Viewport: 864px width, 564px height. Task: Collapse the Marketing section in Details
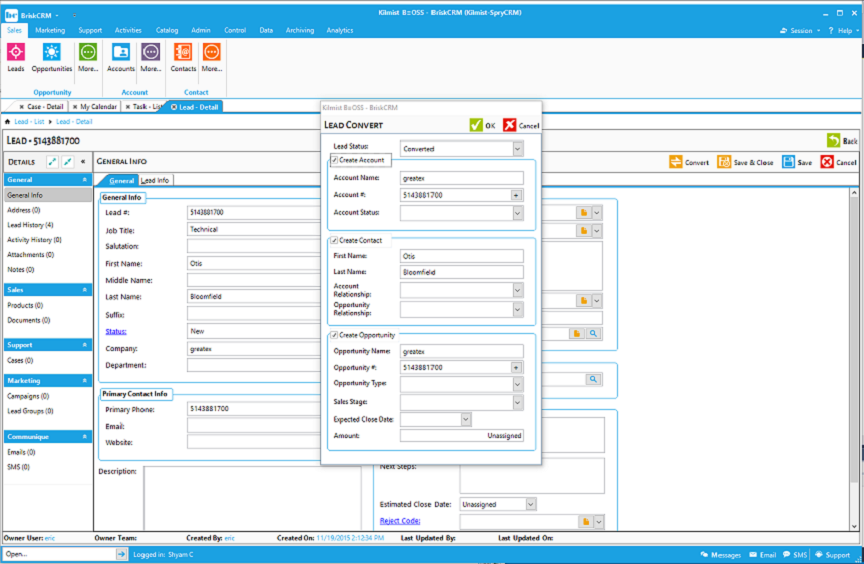84,381
